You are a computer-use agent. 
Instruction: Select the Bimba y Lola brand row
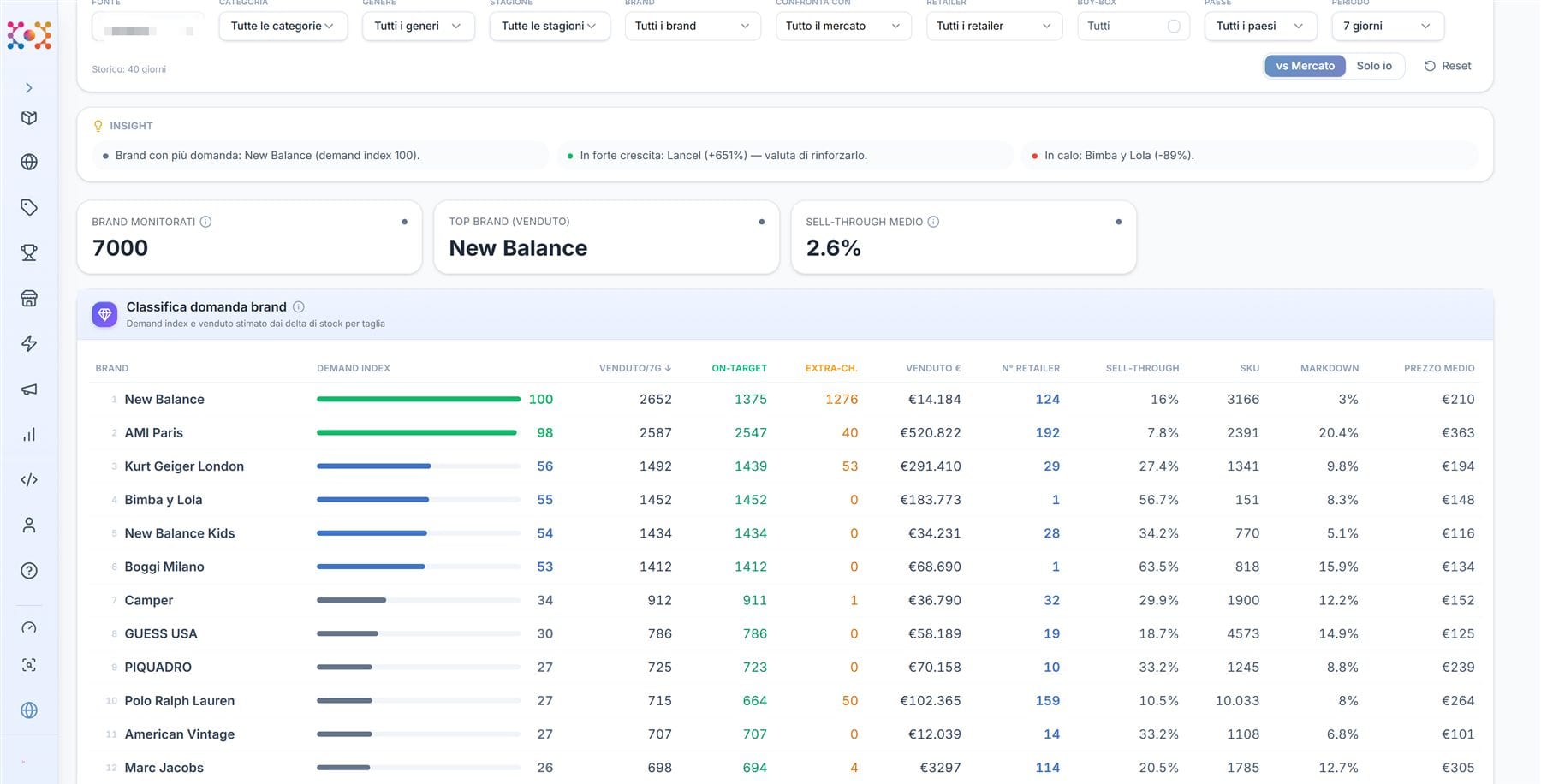pos(785,500)
